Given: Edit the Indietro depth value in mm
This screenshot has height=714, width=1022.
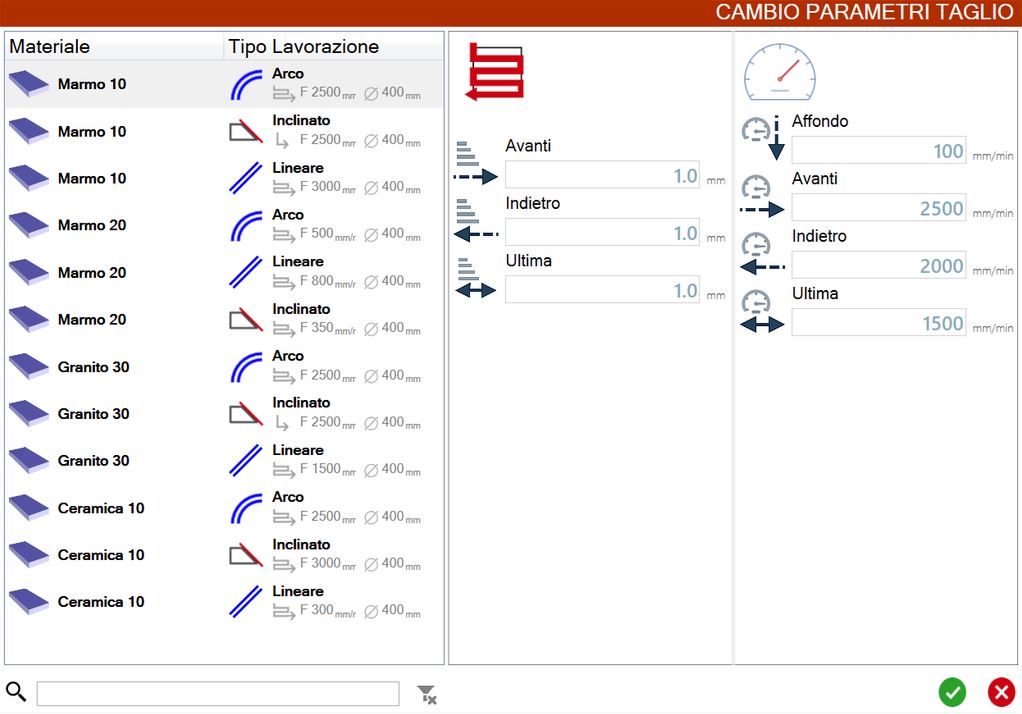Looking at the screenshot, I should coord(602,232).
